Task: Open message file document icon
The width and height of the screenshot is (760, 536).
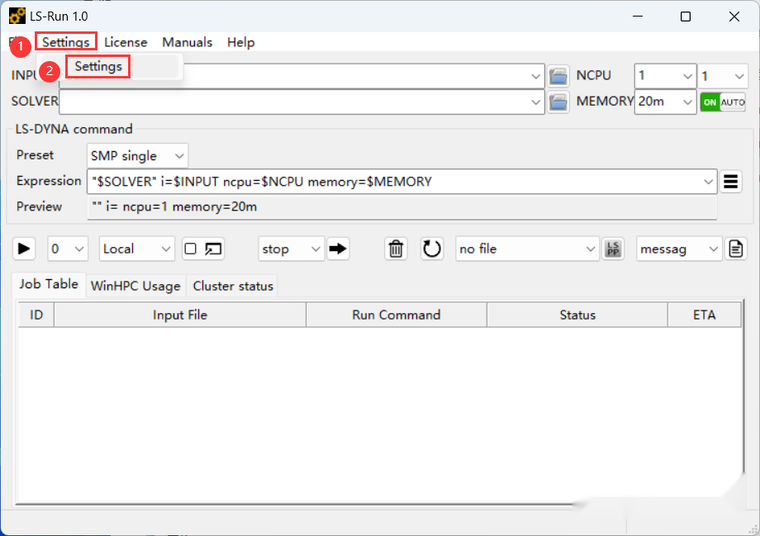Action: point(736,249)
